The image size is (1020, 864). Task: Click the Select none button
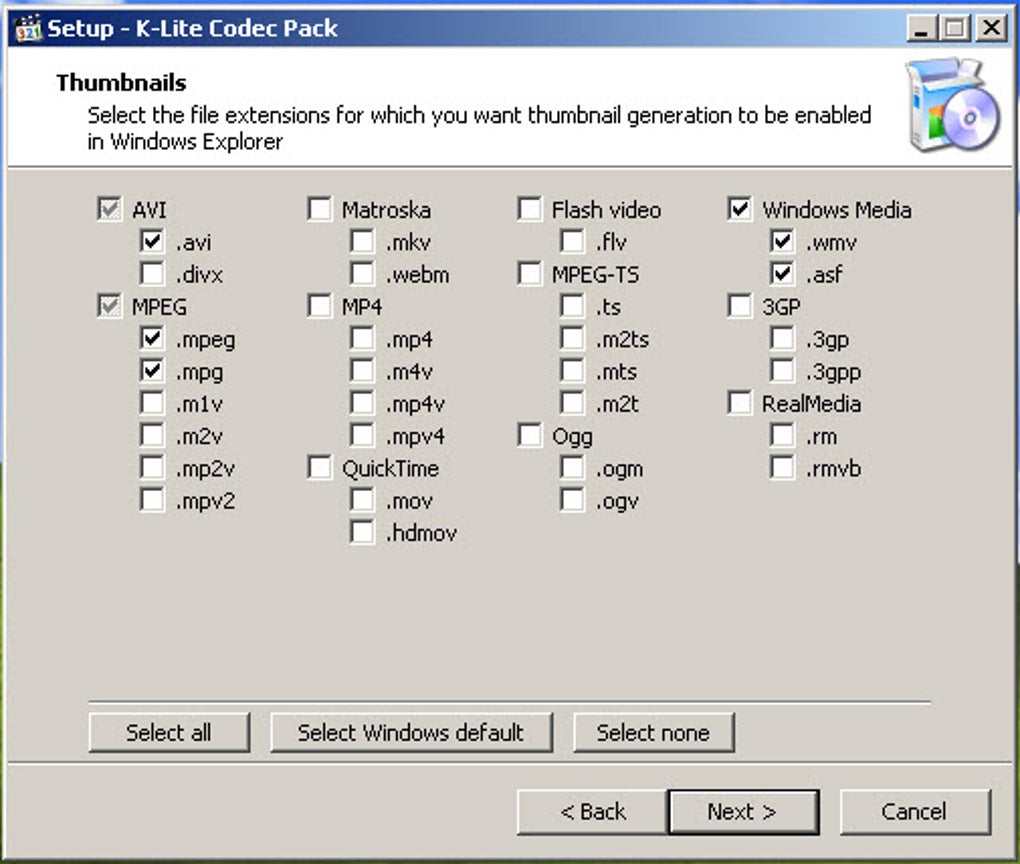[x=653, y=733]
